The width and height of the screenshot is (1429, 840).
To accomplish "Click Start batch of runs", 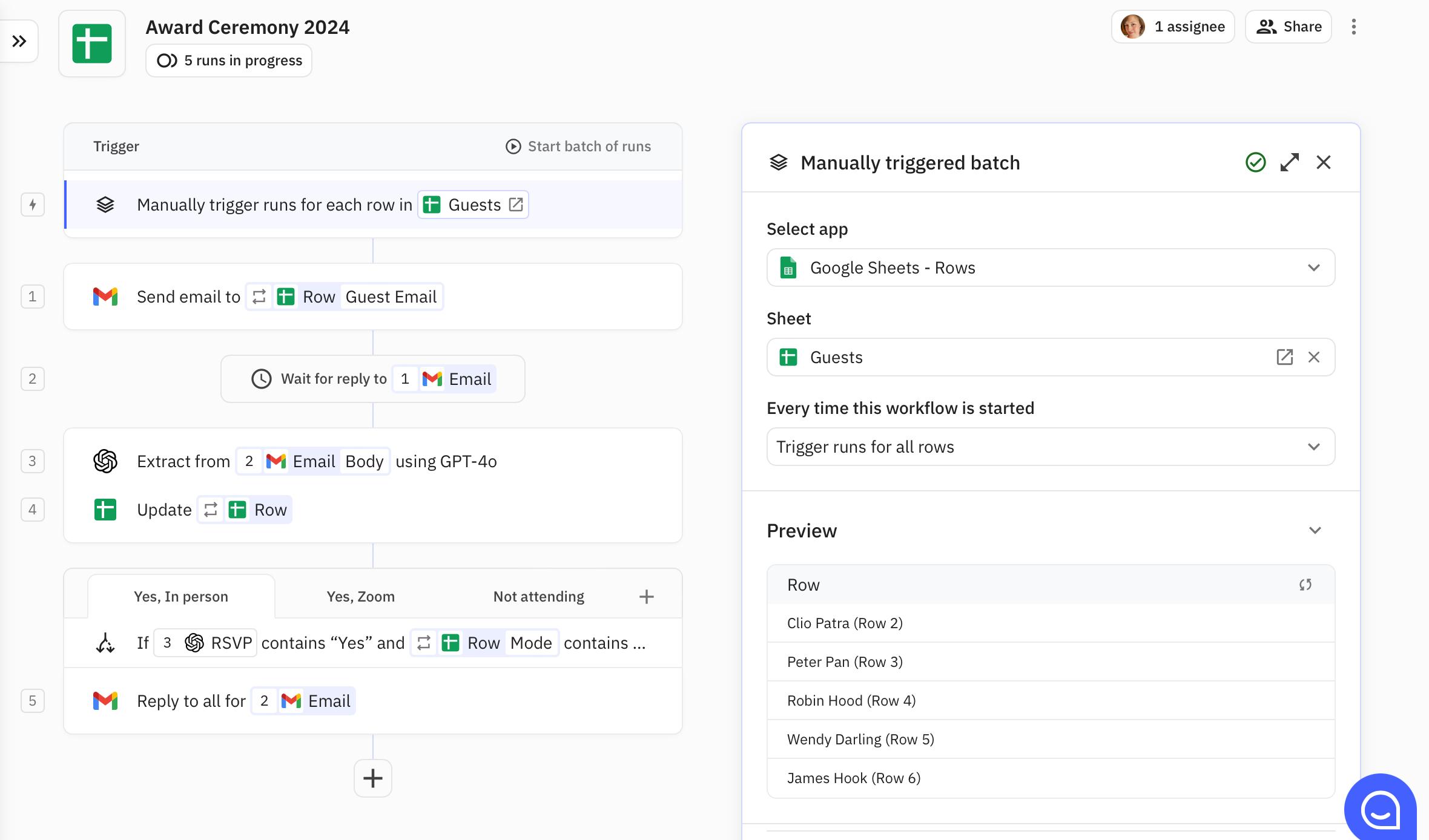I will pyautogui.click(x=578, y=146).
